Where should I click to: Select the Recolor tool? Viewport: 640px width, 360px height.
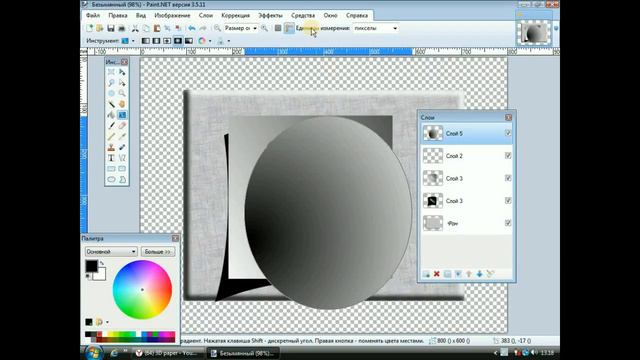click(x=122, y=147)
